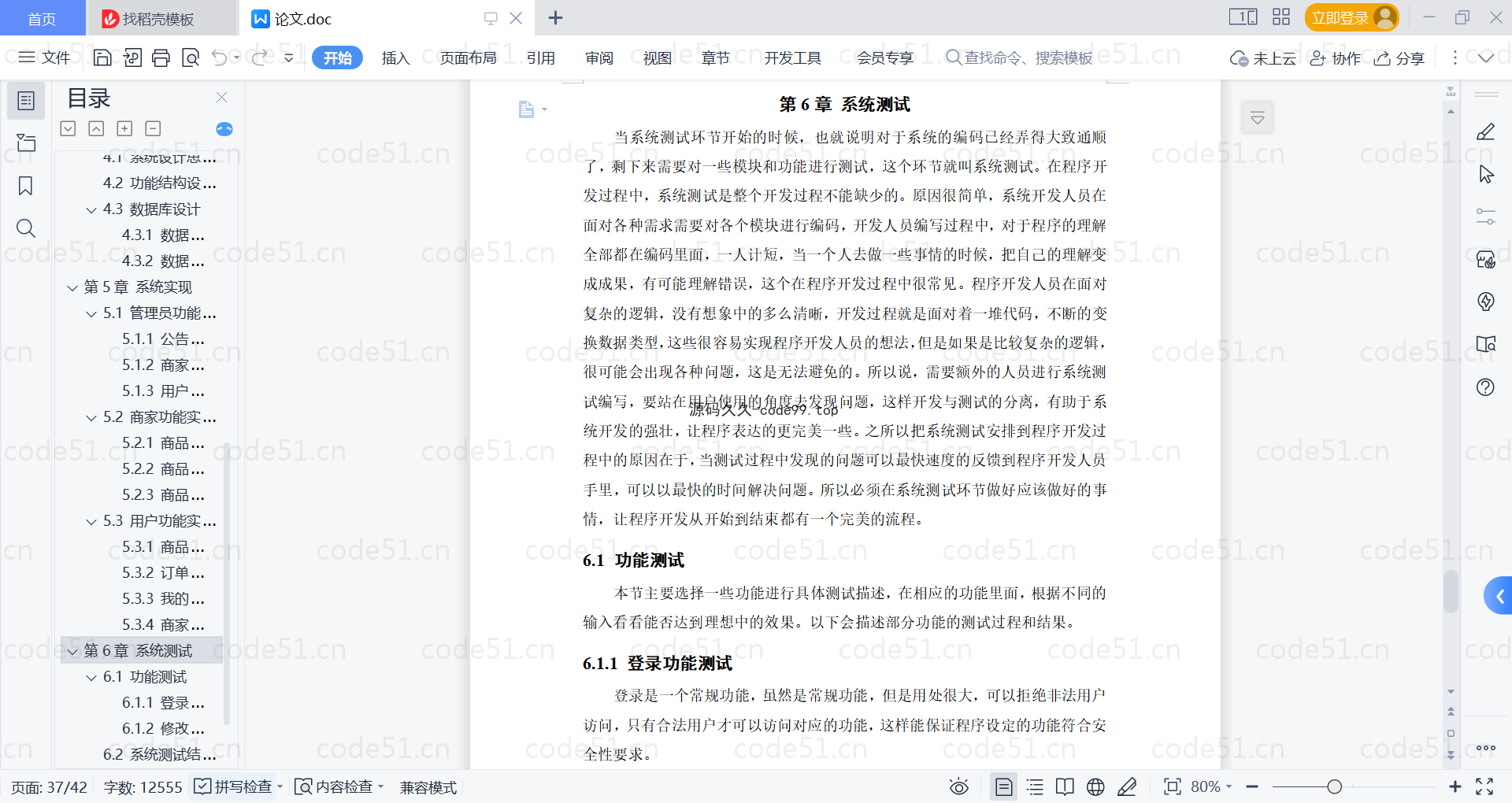
Task: Open the 审阅 ribbon tab
Action: (599, 57)
